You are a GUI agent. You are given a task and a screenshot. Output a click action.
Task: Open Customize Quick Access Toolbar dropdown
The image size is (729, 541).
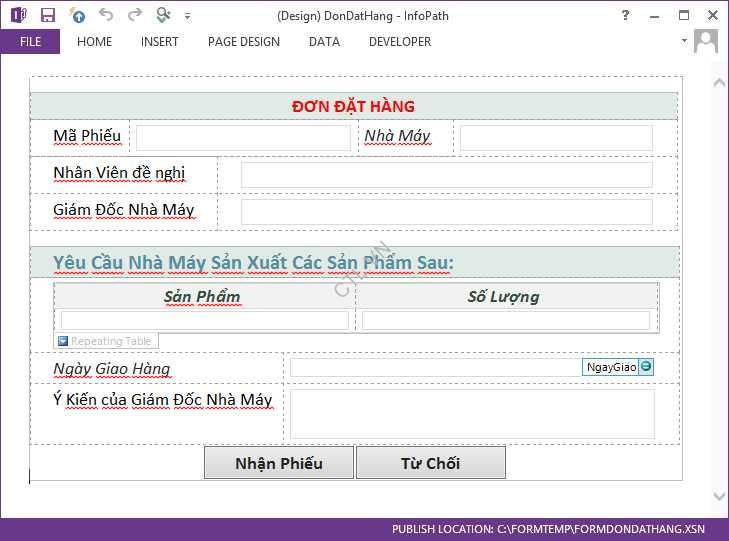188,16
